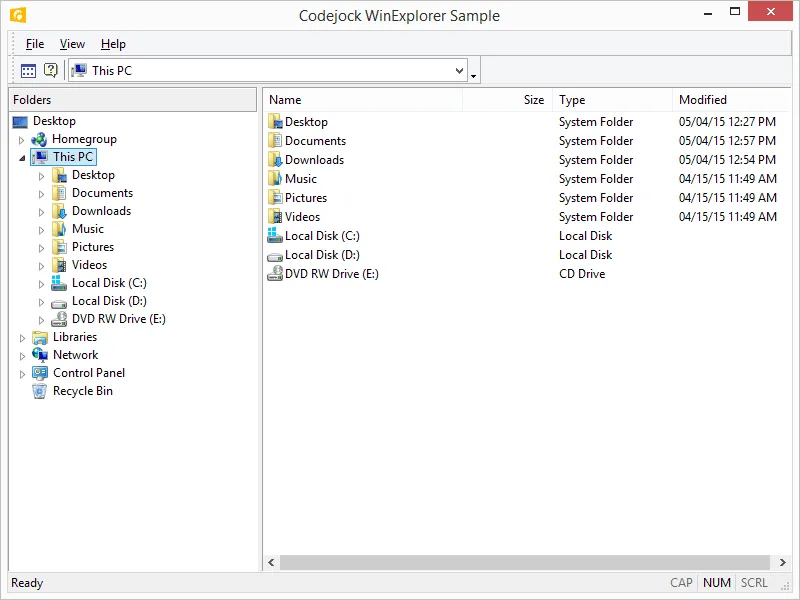The height and width of the screenshot is (600, 800).
Task: Click the help question mark toolbar icon
Action: pyautogui.click(x=51, y=70)
